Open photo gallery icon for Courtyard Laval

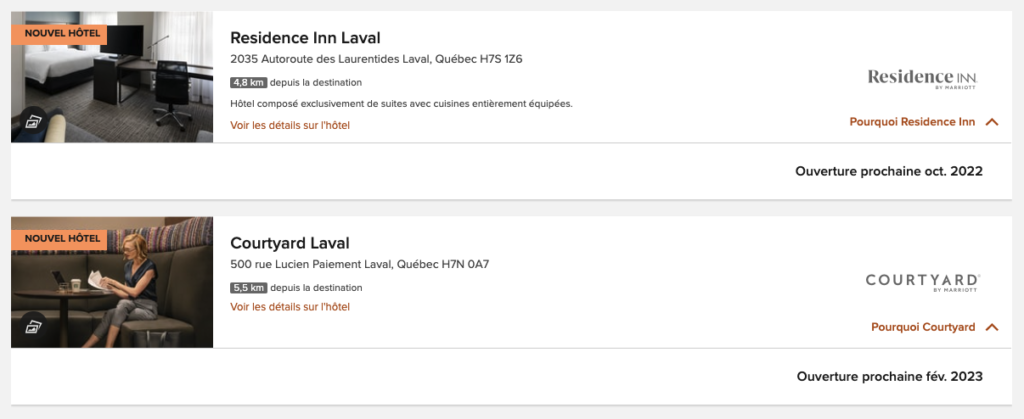[x=32, y=327]
